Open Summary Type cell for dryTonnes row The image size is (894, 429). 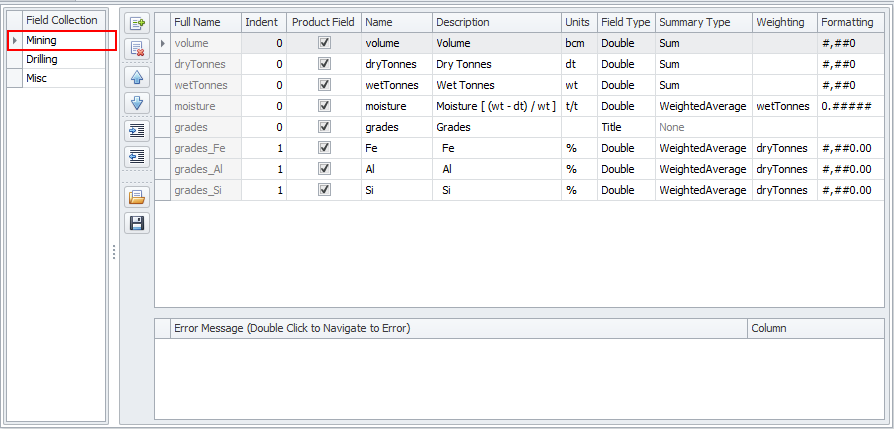703,64
